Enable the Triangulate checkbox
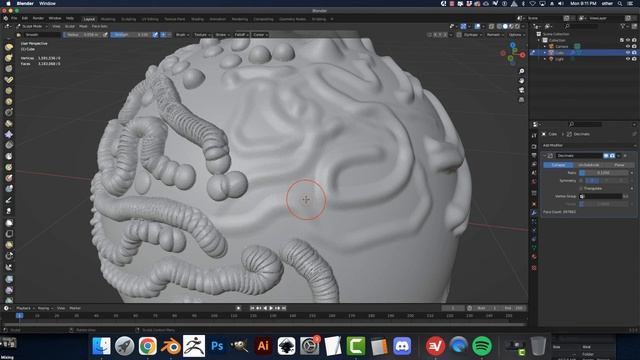 582,188
